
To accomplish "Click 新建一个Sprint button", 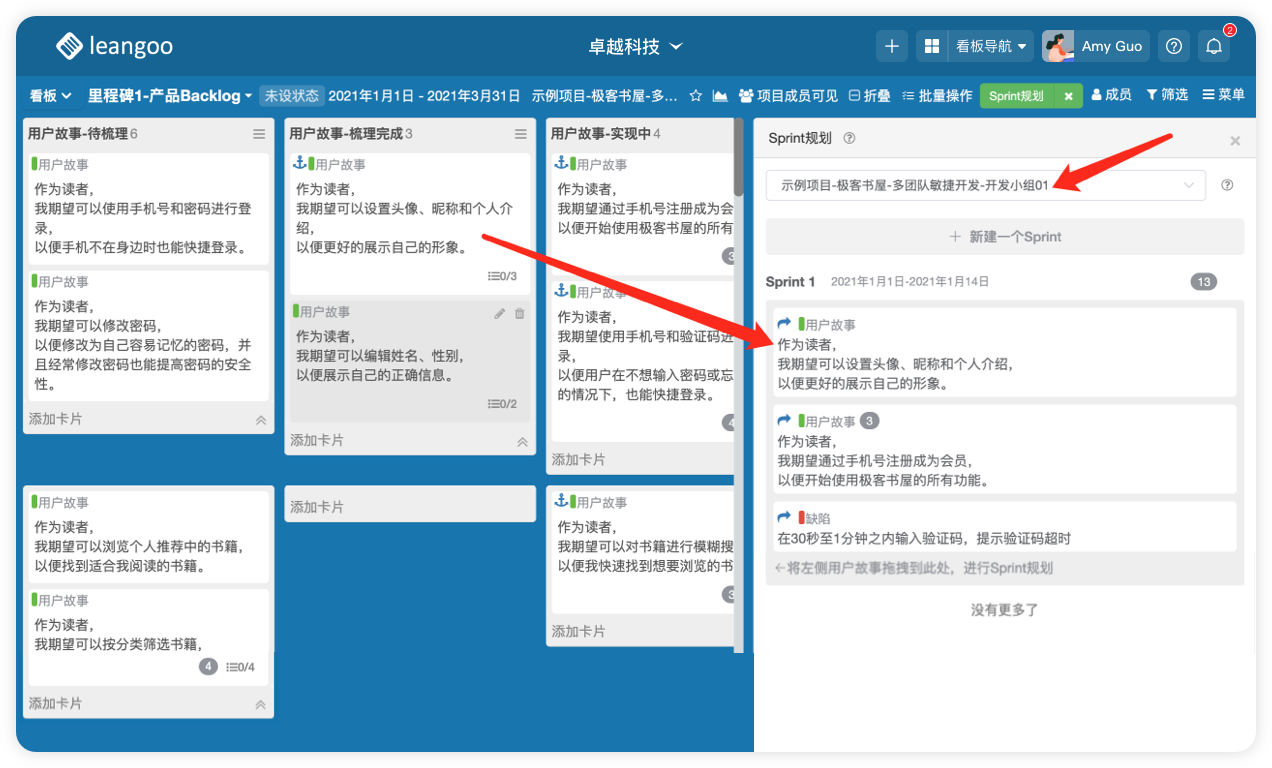I will click(x=1004, y=237).
